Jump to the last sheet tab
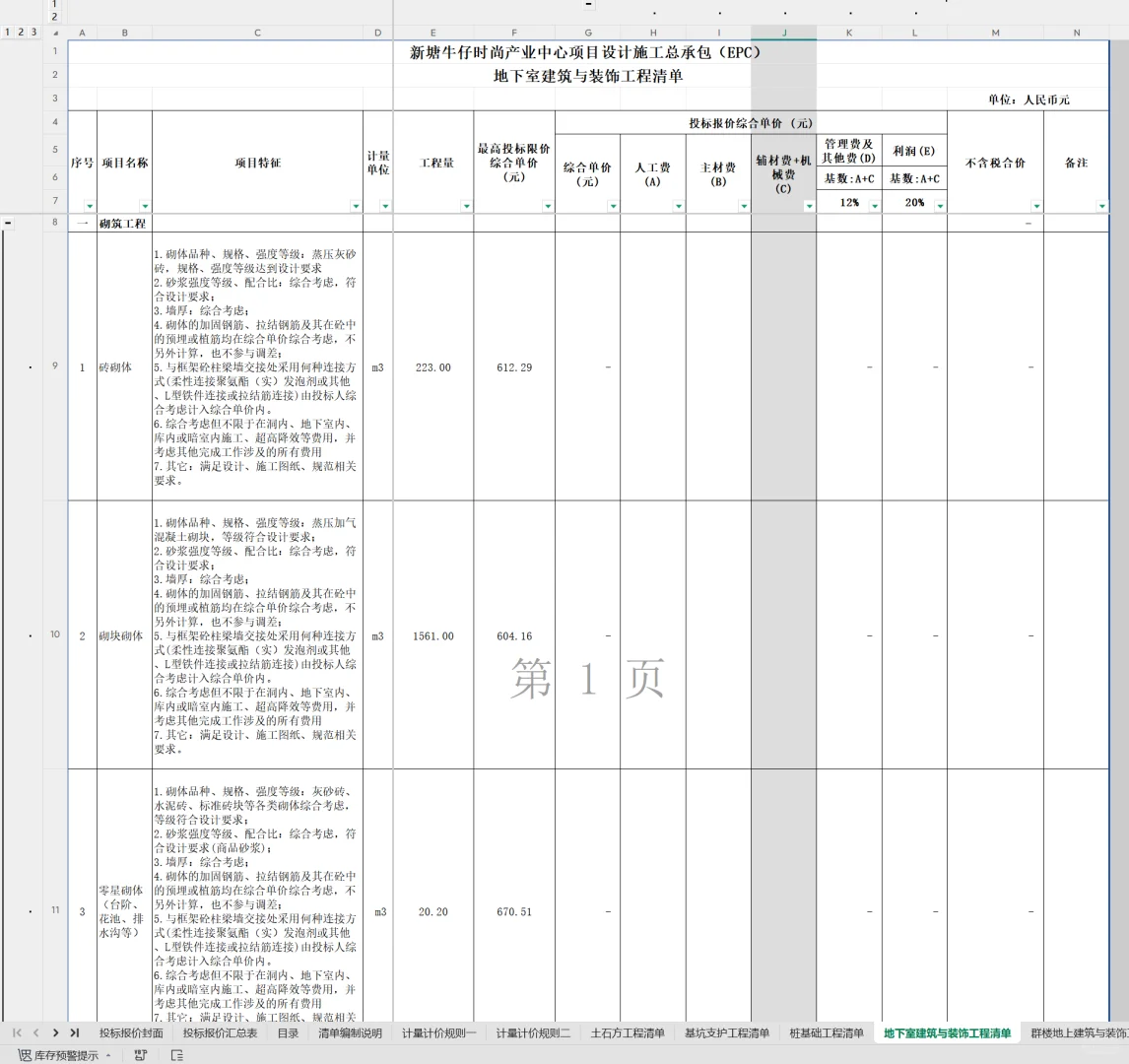This screenshot has width=1129, height=1064. tap(74, 1032)
